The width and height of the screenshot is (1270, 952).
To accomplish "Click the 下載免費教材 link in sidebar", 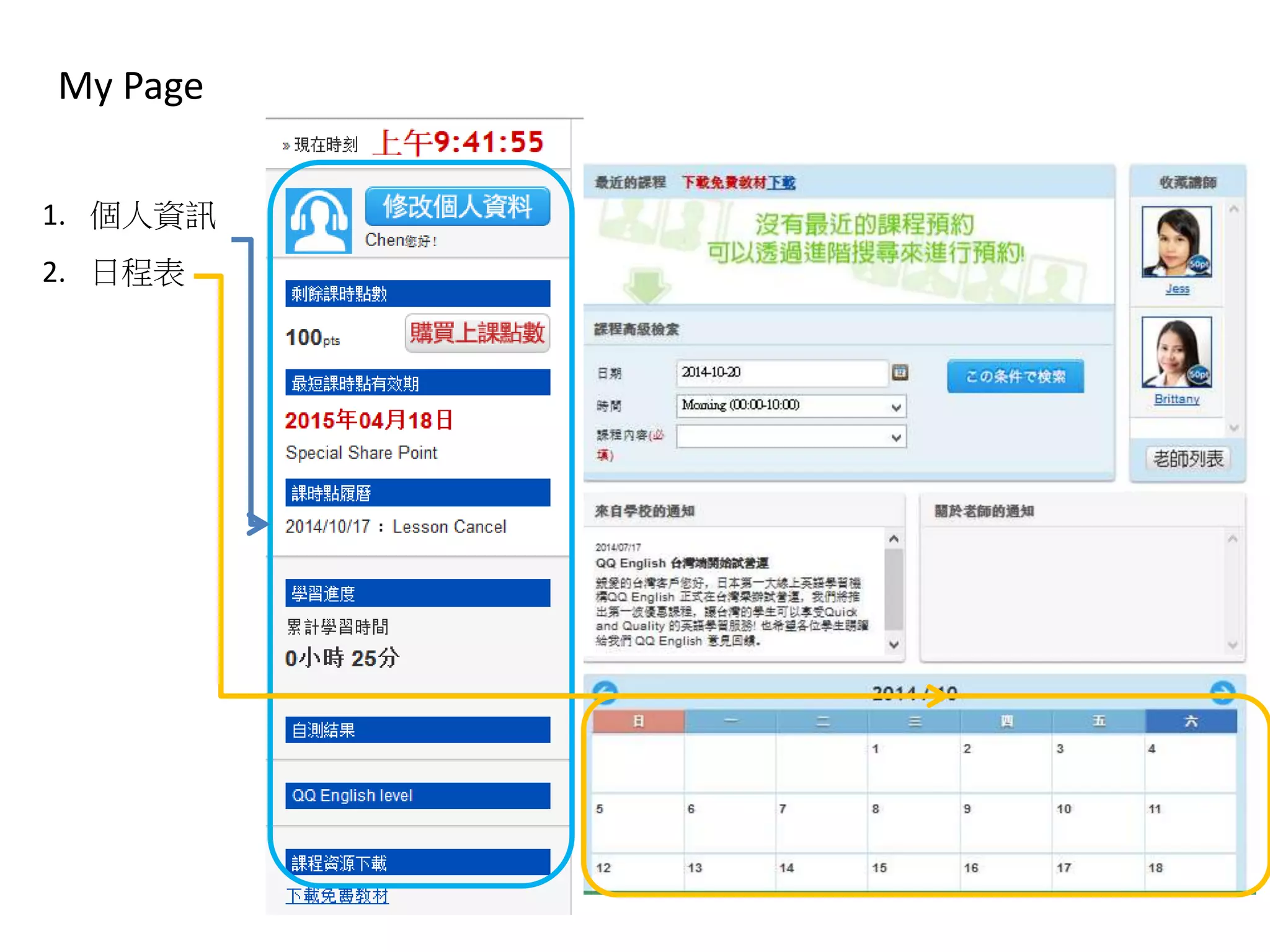I will (x=337, y=896).
